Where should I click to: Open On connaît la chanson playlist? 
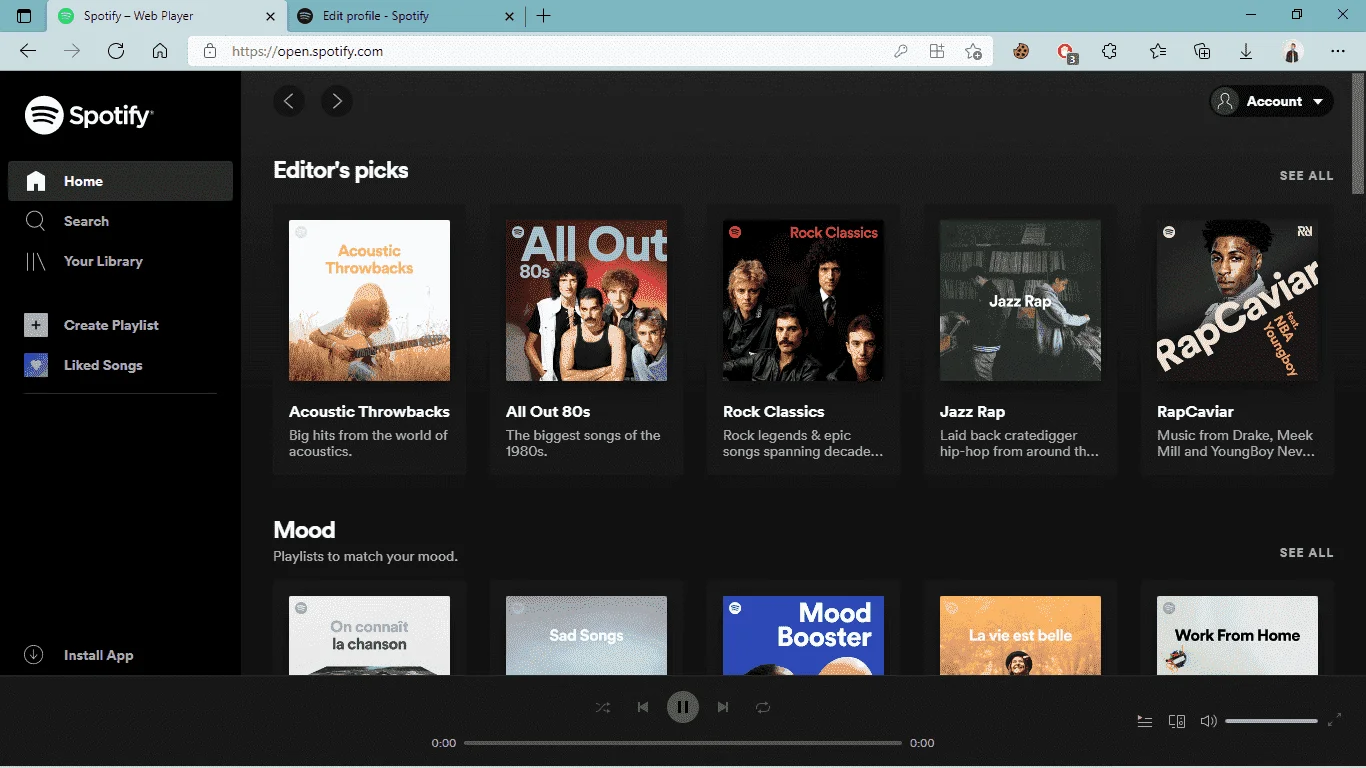(x=369, y=635)
